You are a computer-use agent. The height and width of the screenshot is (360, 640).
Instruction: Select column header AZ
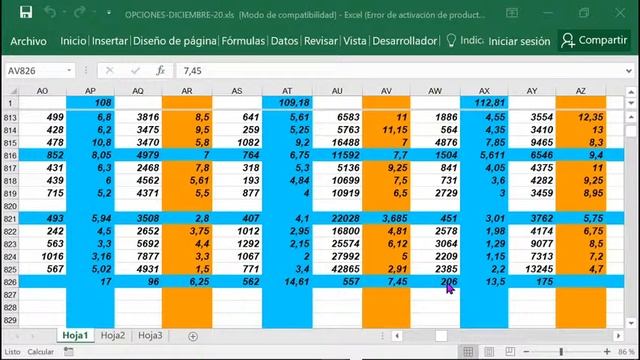point(581,91)
